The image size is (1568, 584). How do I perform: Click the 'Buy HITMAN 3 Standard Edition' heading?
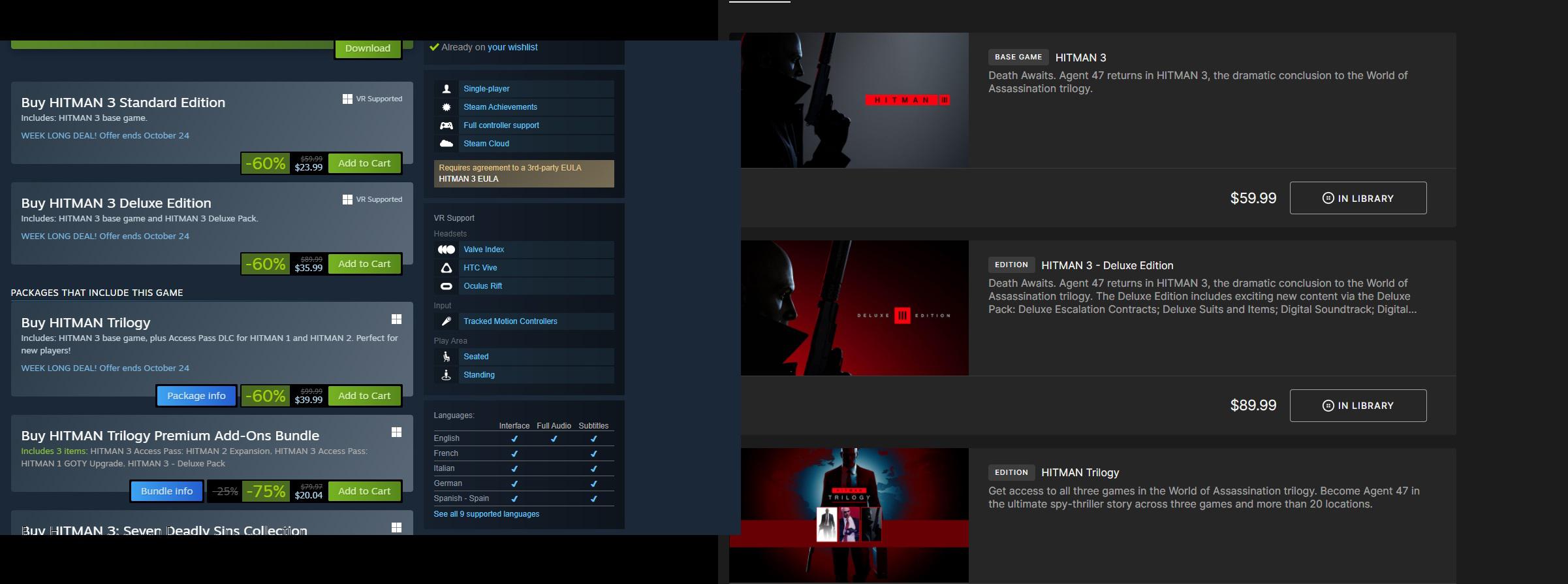pos(123,103)
